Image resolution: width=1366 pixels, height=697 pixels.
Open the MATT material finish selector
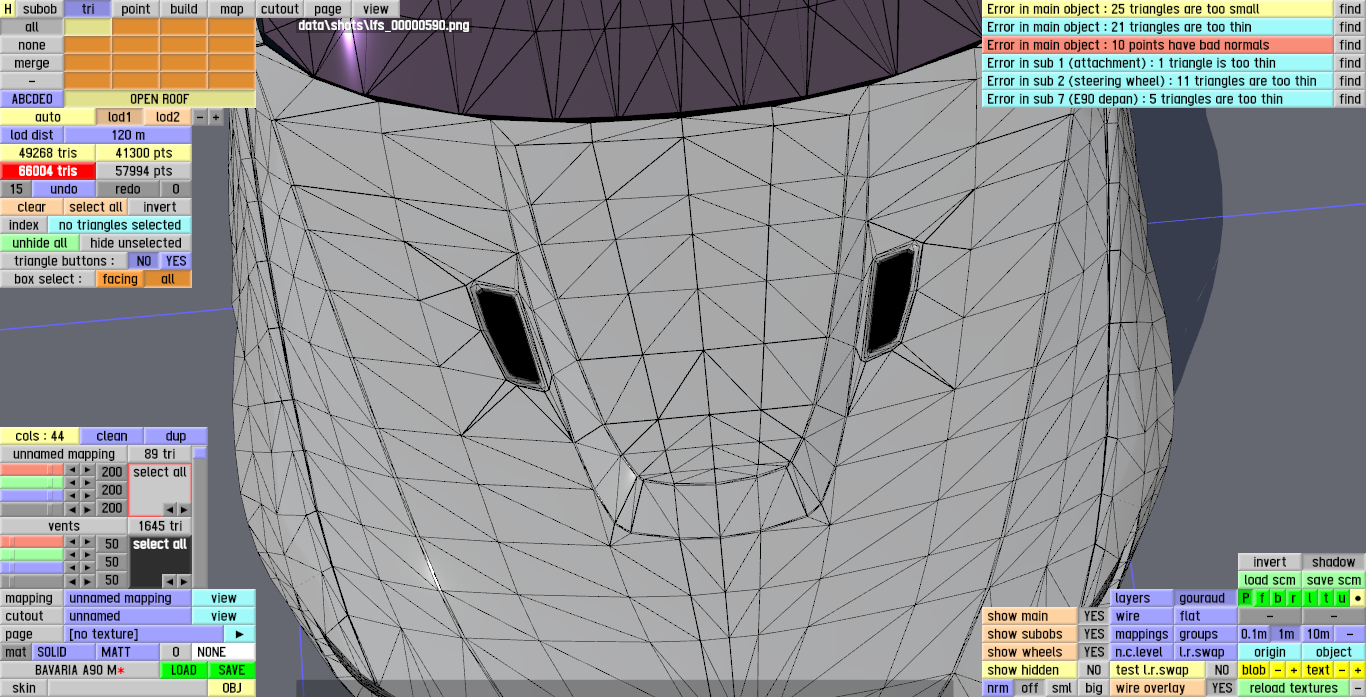click(x=128, y=652)
